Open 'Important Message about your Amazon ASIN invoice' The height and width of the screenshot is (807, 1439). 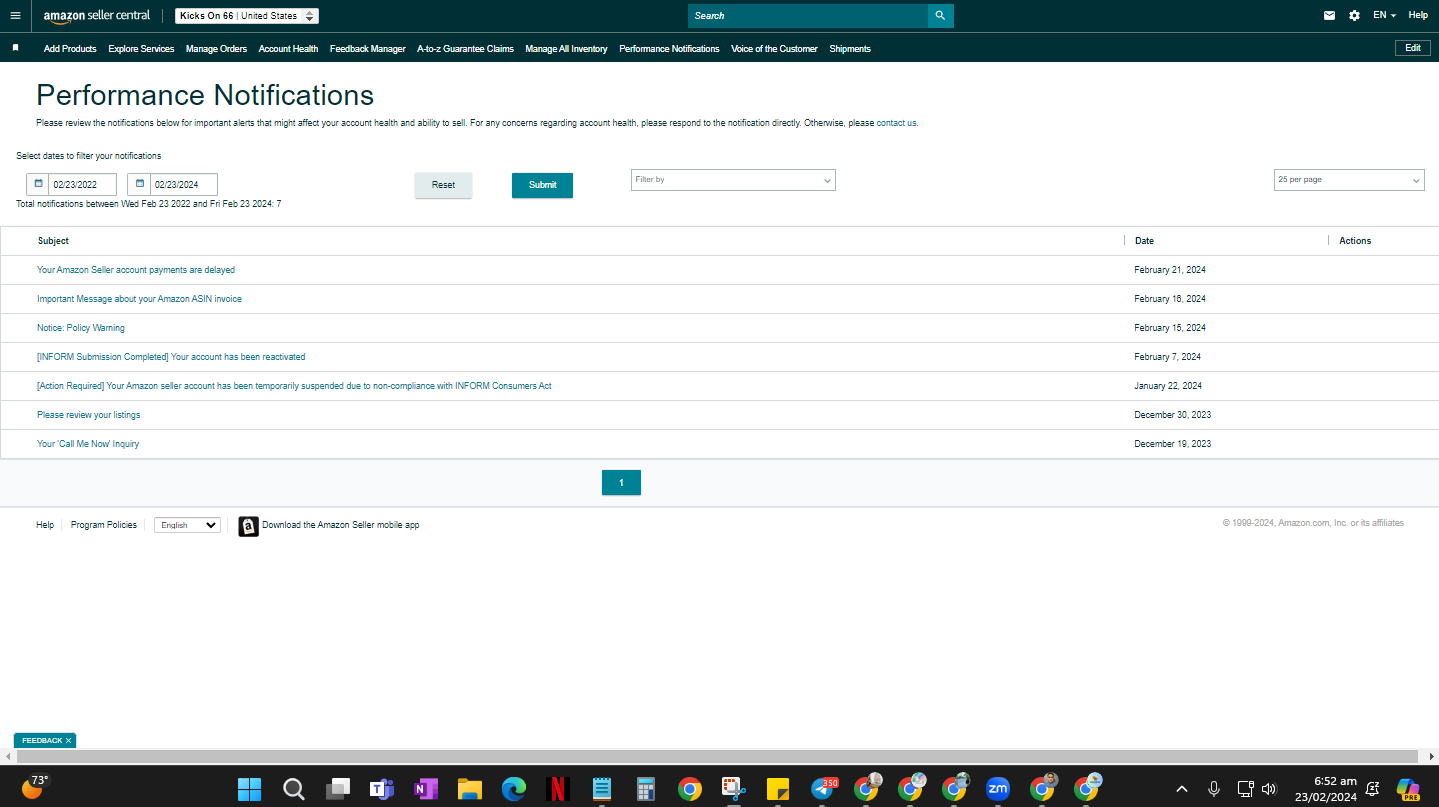coord(139,299)
